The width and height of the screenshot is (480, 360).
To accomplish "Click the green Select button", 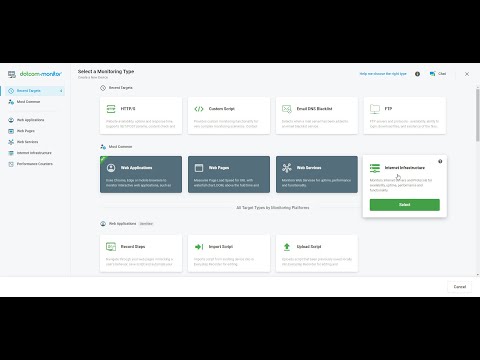I will coord(405,205).
